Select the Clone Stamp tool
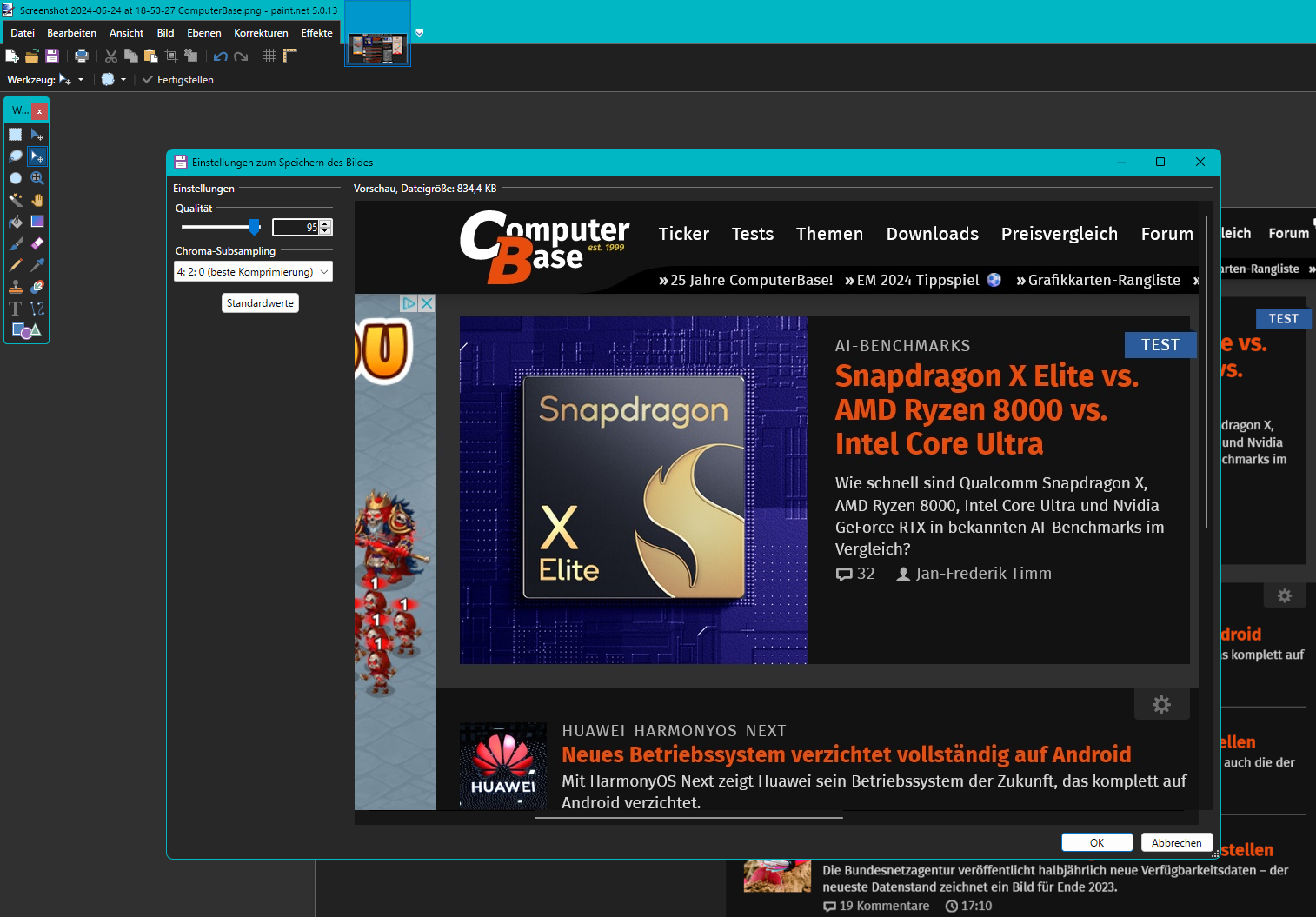 coord(16,287)
